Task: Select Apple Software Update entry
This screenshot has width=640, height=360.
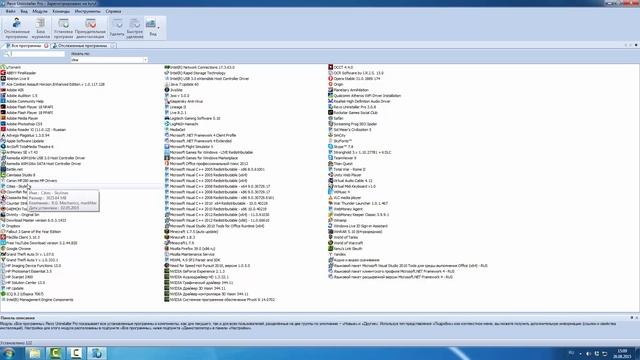Action: 22,141
